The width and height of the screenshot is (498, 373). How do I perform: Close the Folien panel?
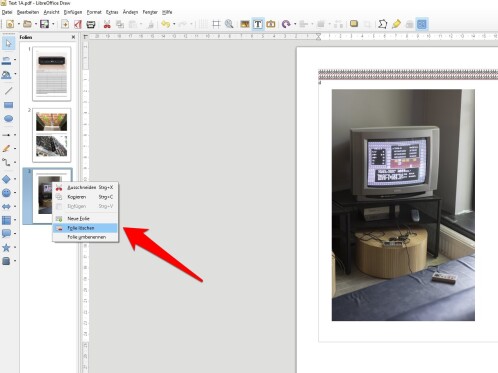click(x=73, y=37)
